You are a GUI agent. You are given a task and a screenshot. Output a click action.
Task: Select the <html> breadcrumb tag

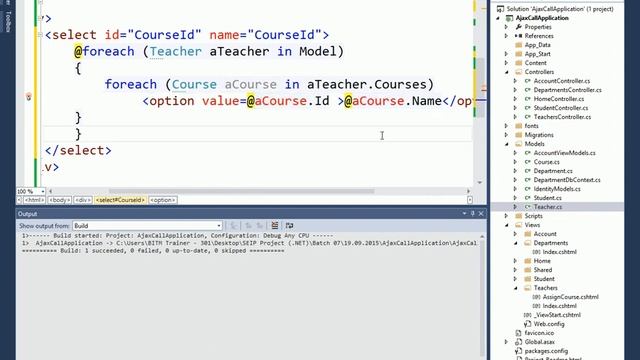point(34,200)
